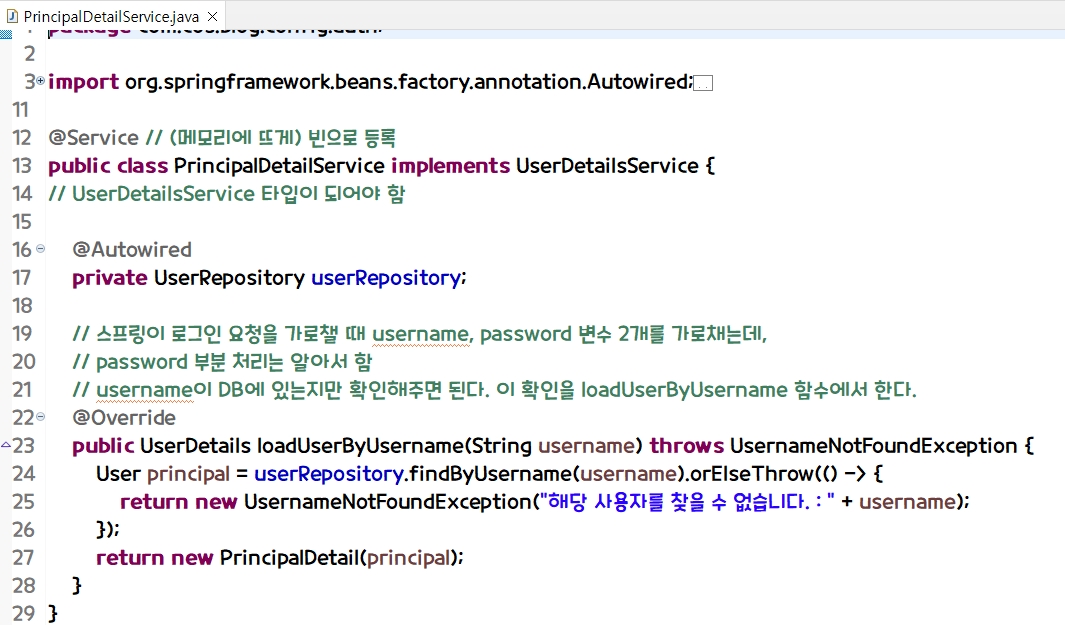Select the PrincipalDetailService.java editor tab

point(112,16)
